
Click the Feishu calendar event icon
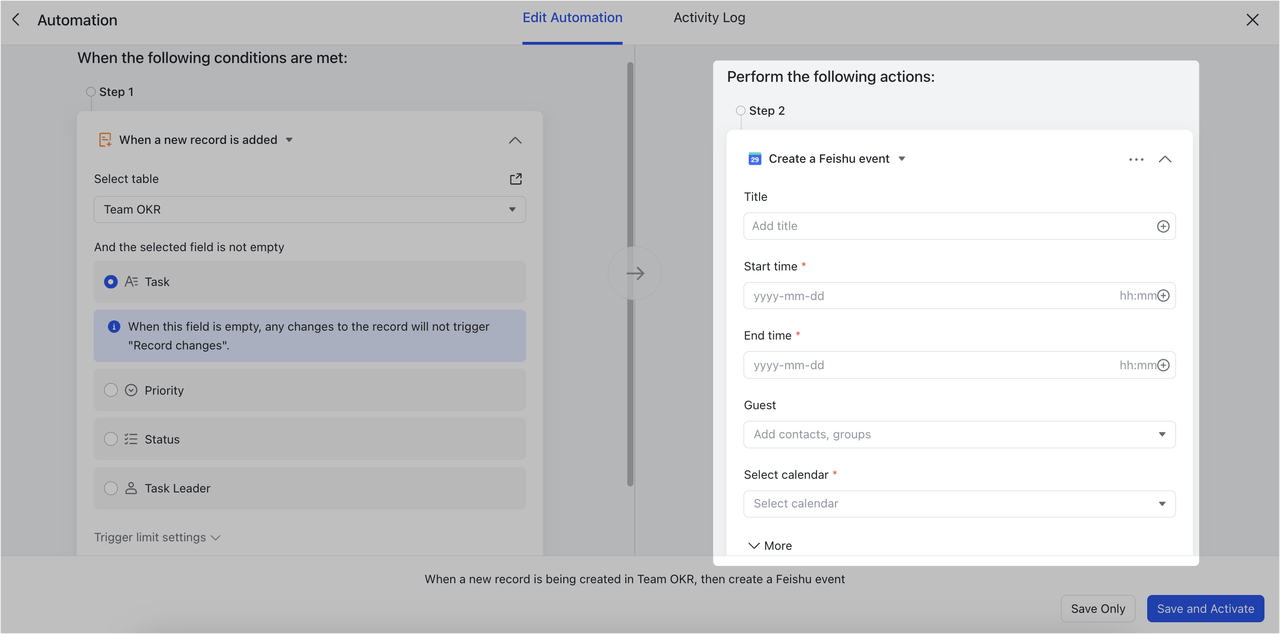(755, 159)
